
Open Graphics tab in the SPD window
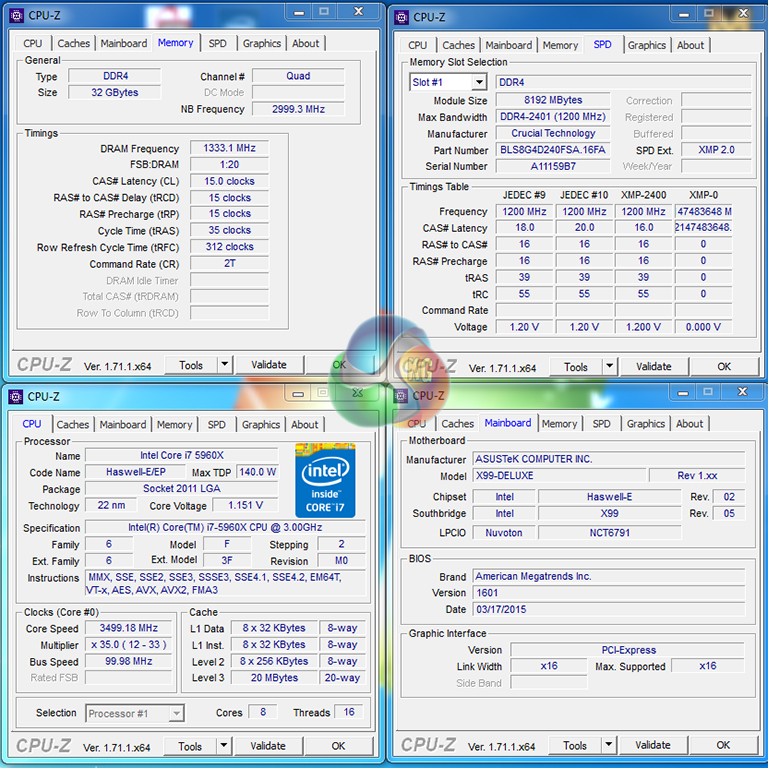tap(646, 45)
